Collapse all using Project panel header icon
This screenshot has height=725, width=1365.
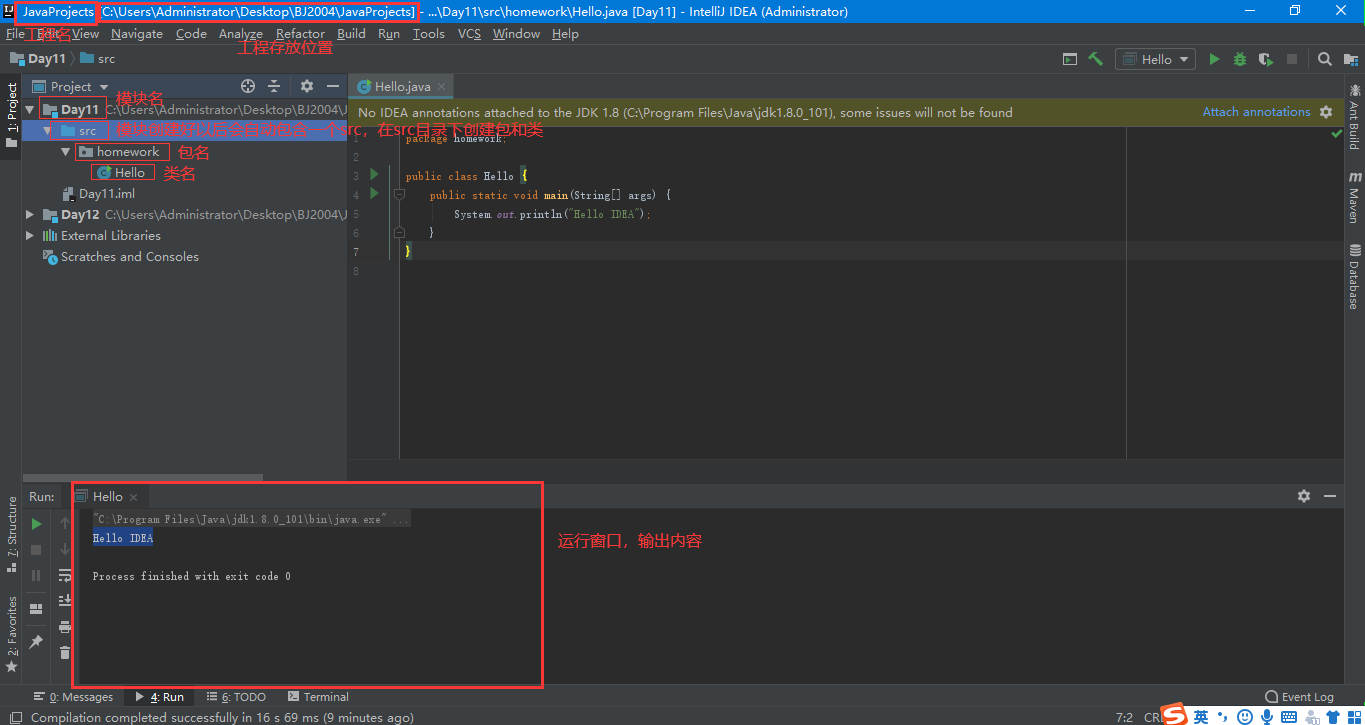tap(274, 86)
